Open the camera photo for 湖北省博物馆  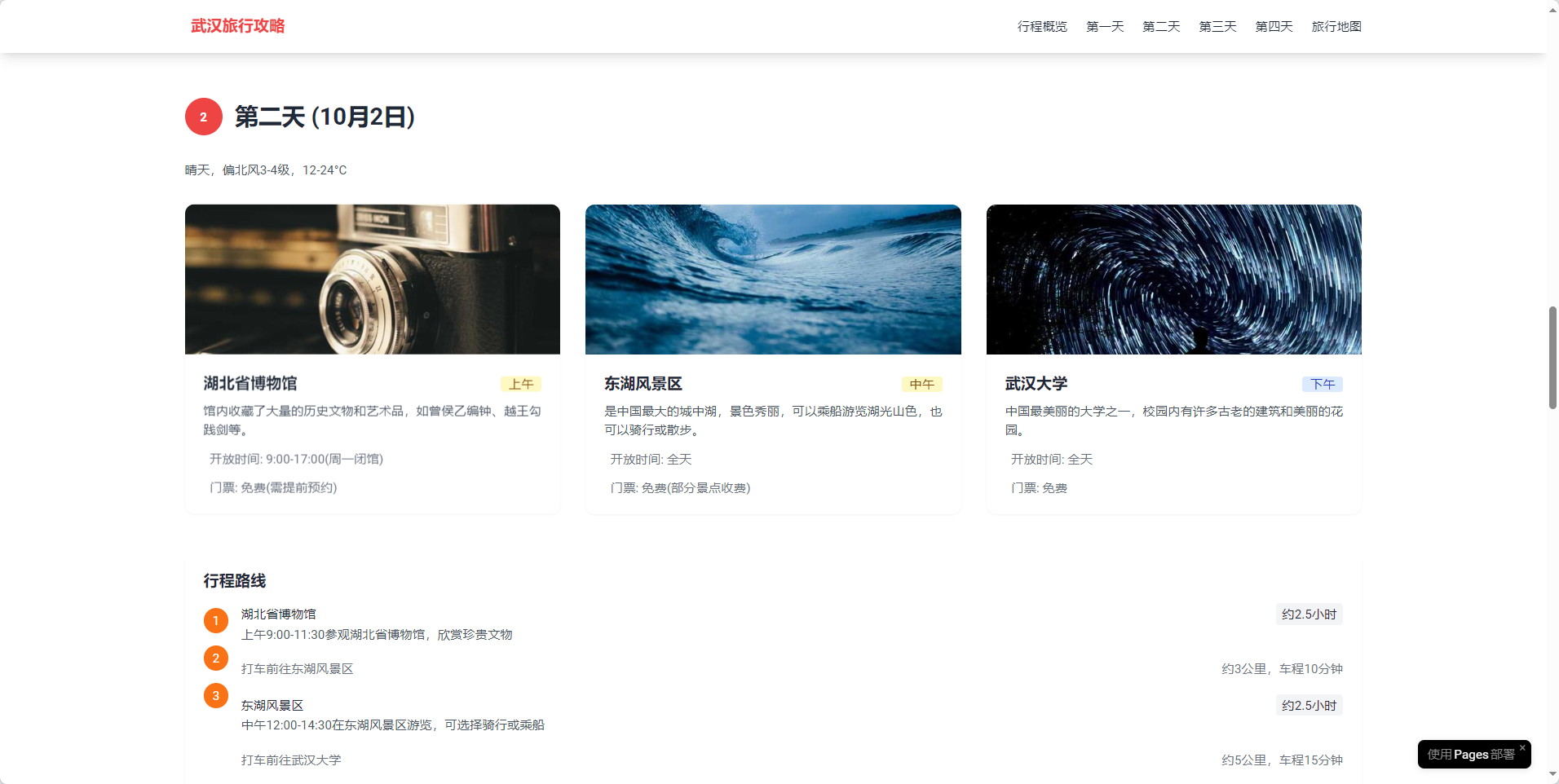point(373,280)
